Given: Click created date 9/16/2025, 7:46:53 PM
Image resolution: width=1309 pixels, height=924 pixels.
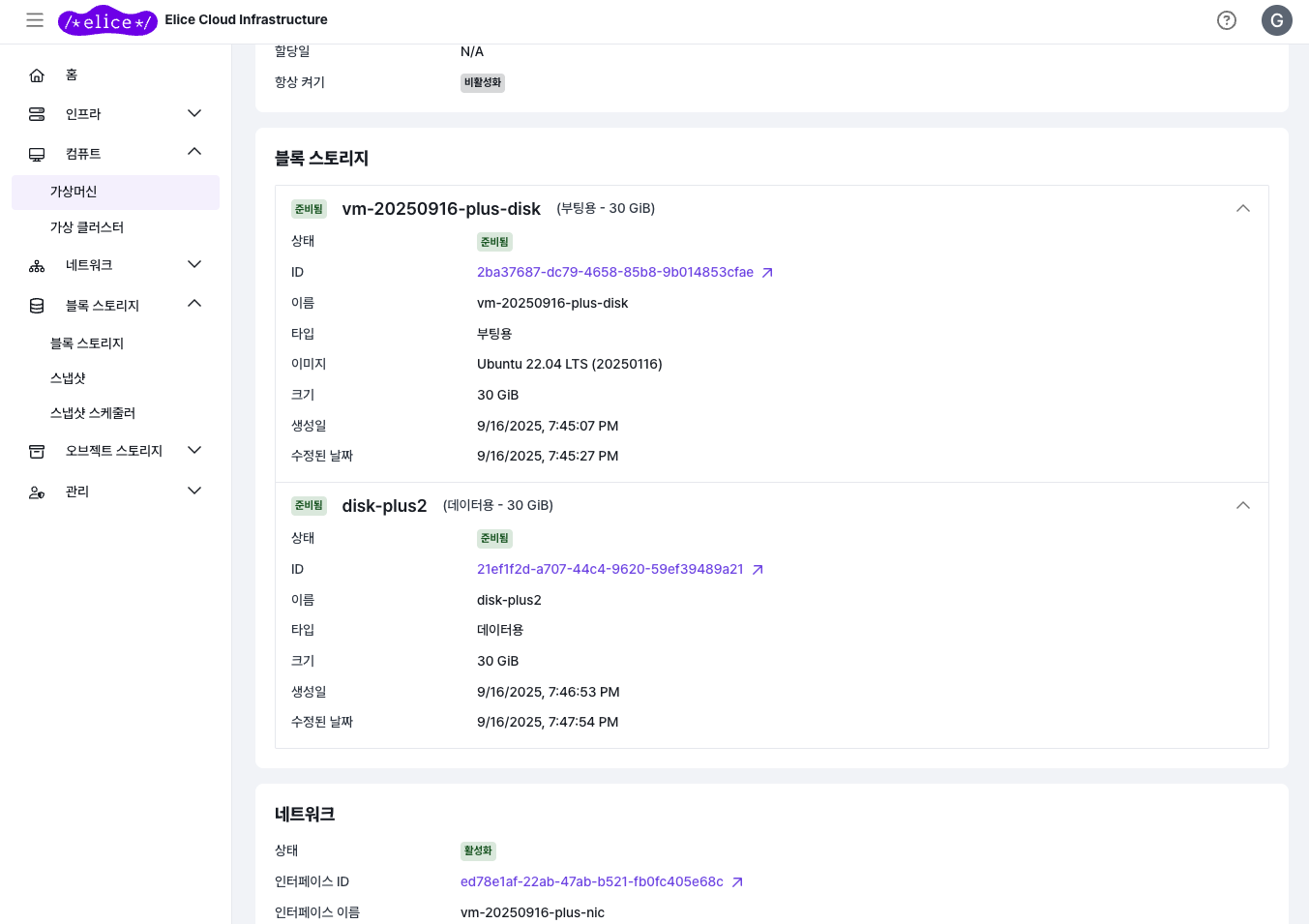Looking at the screenshot, I should click(549, 693).
